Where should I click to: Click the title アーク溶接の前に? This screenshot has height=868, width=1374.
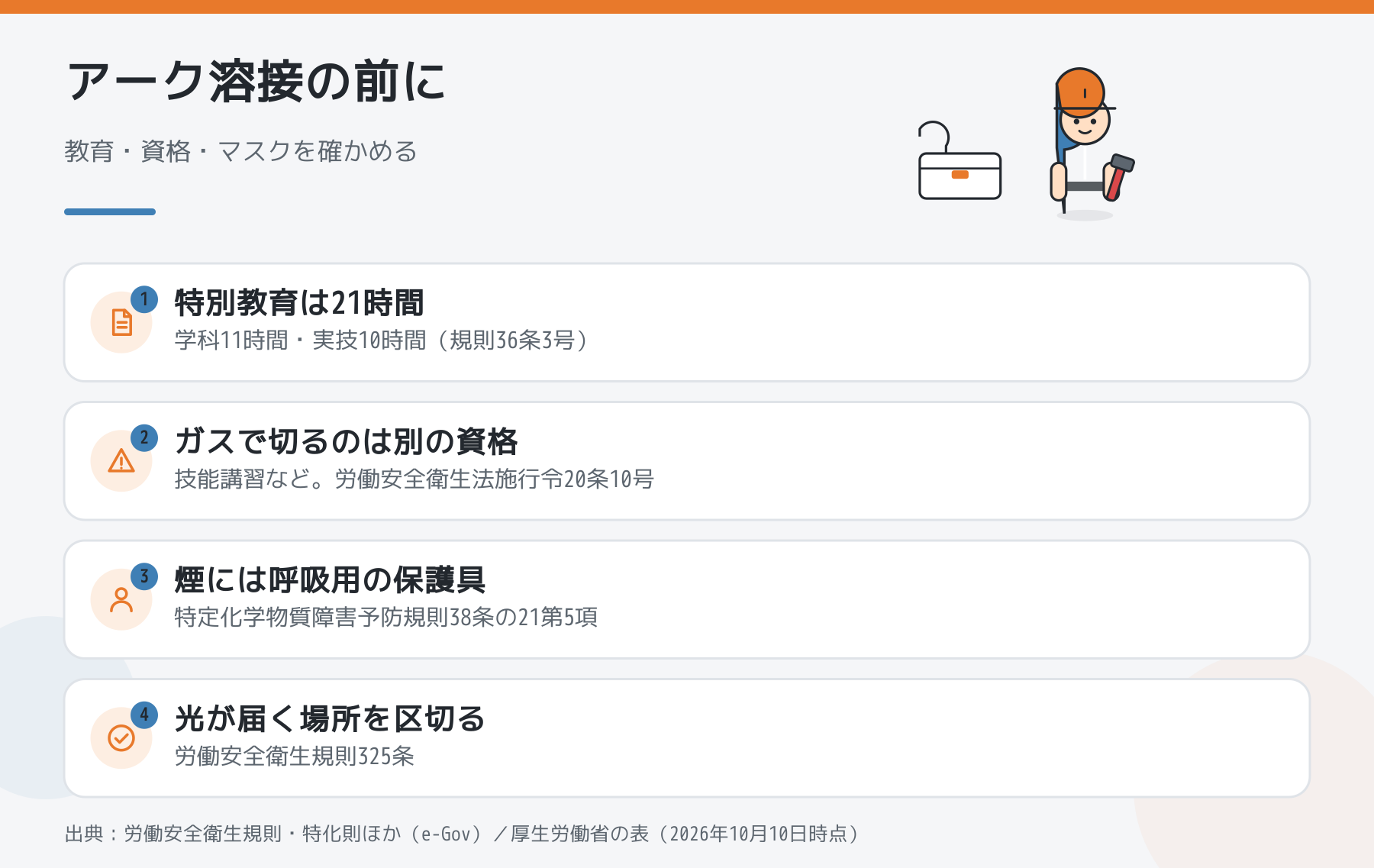[256, 82]
